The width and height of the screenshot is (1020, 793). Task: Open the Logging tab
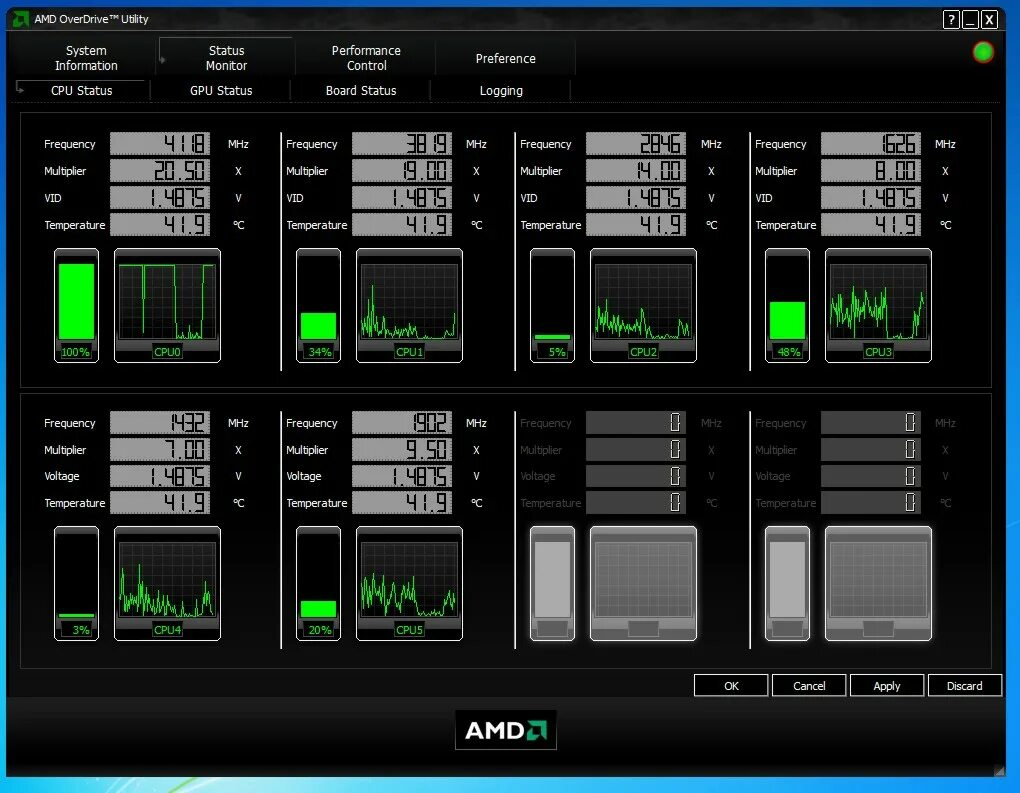point(501,90)
